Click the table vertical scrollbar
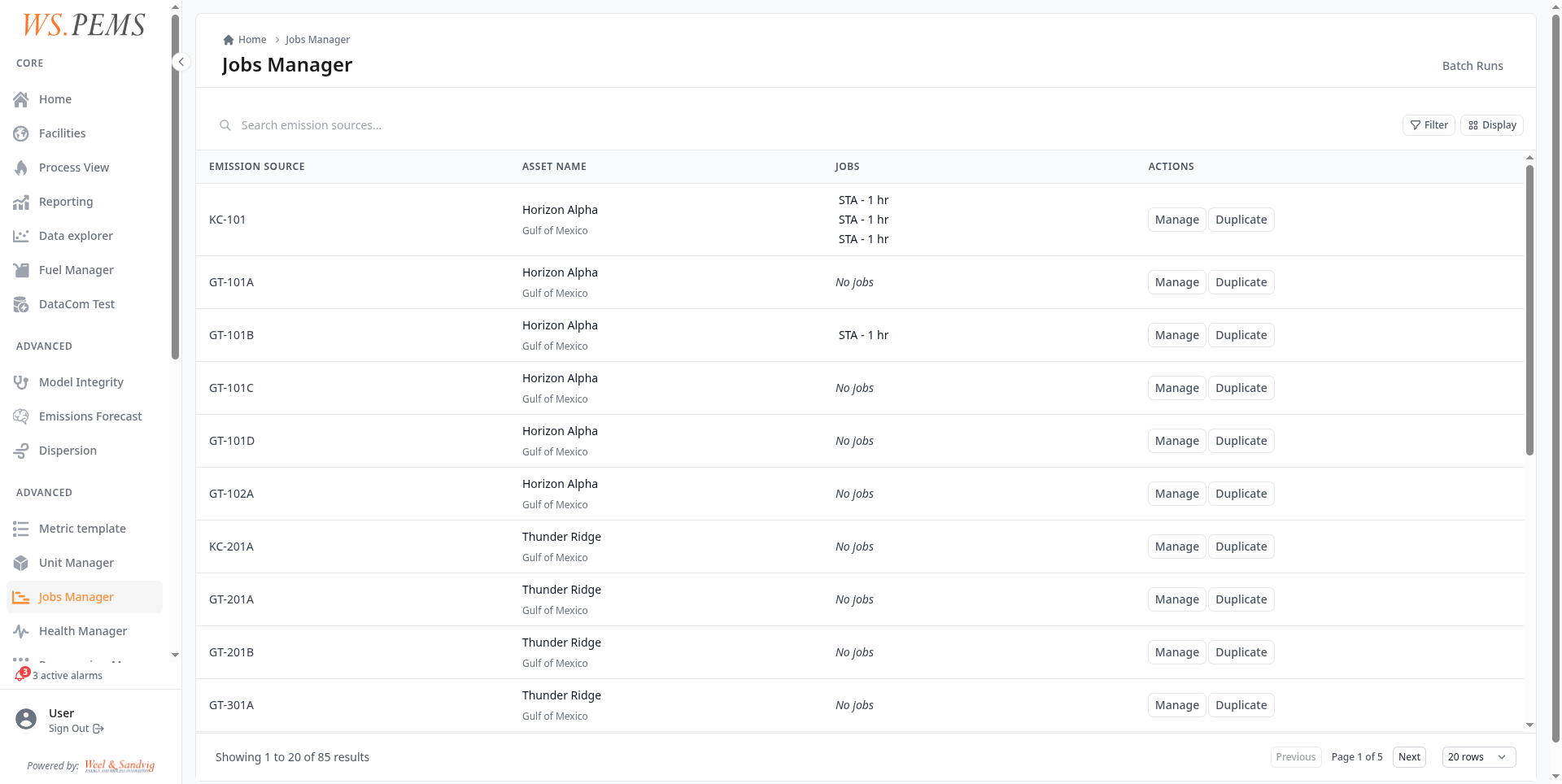Viewport: 1562px width, 784px height. click(x=1529, y=309)
